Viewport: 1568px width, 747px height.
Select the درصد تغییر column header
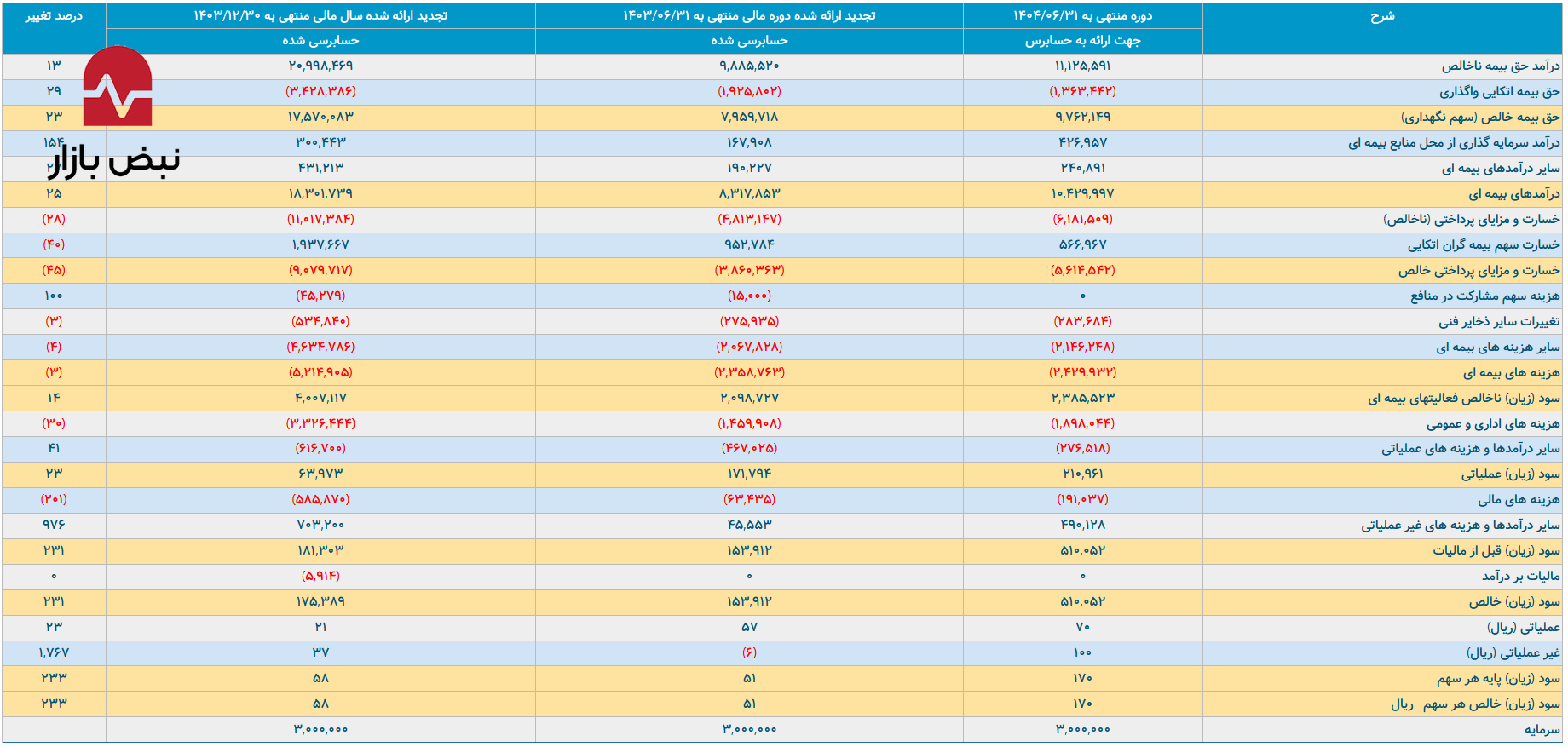[54, 16]
